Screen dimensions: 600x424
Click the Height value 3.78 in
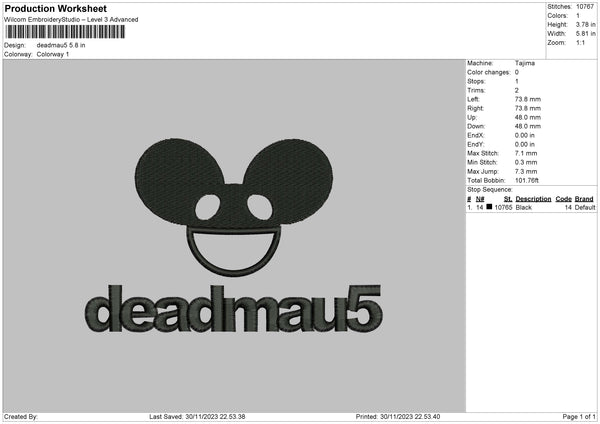click(x=585, y=24)
